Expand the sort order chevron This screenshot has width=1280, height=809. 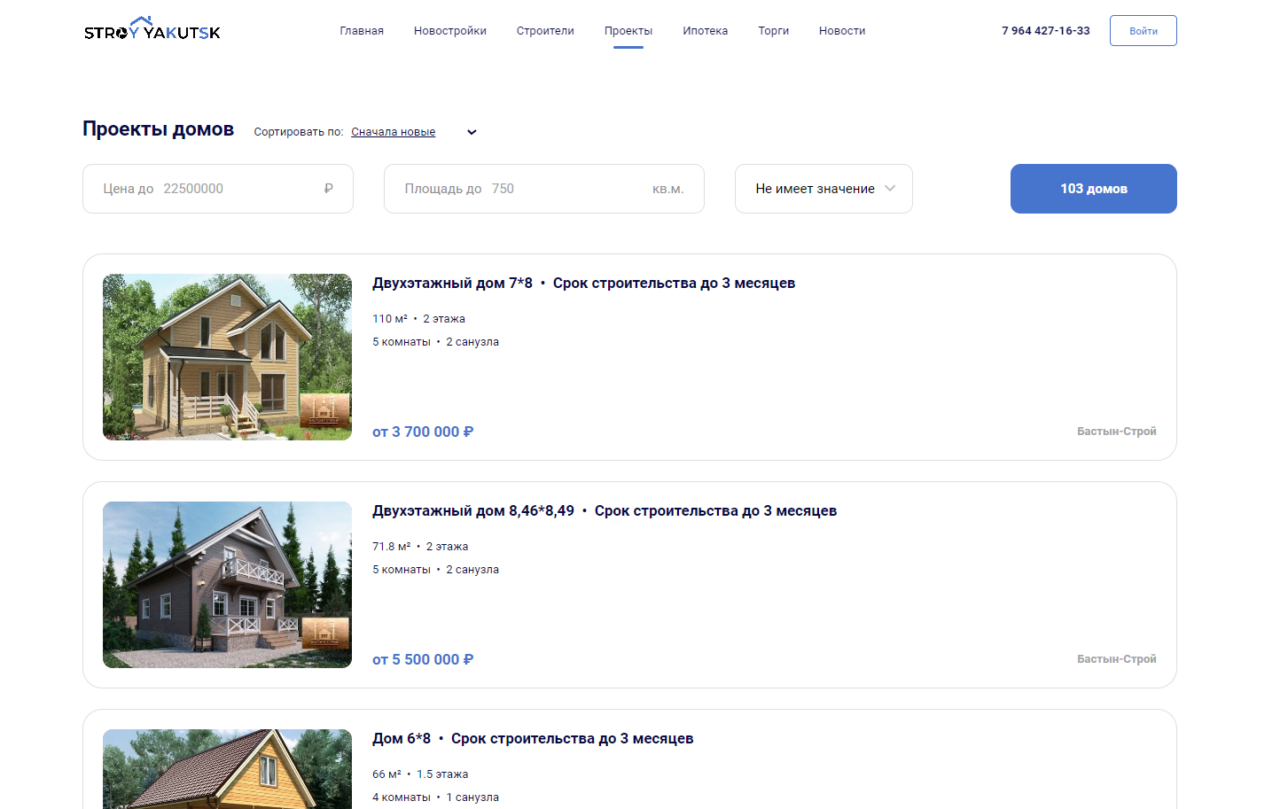(x=472, y=132)
